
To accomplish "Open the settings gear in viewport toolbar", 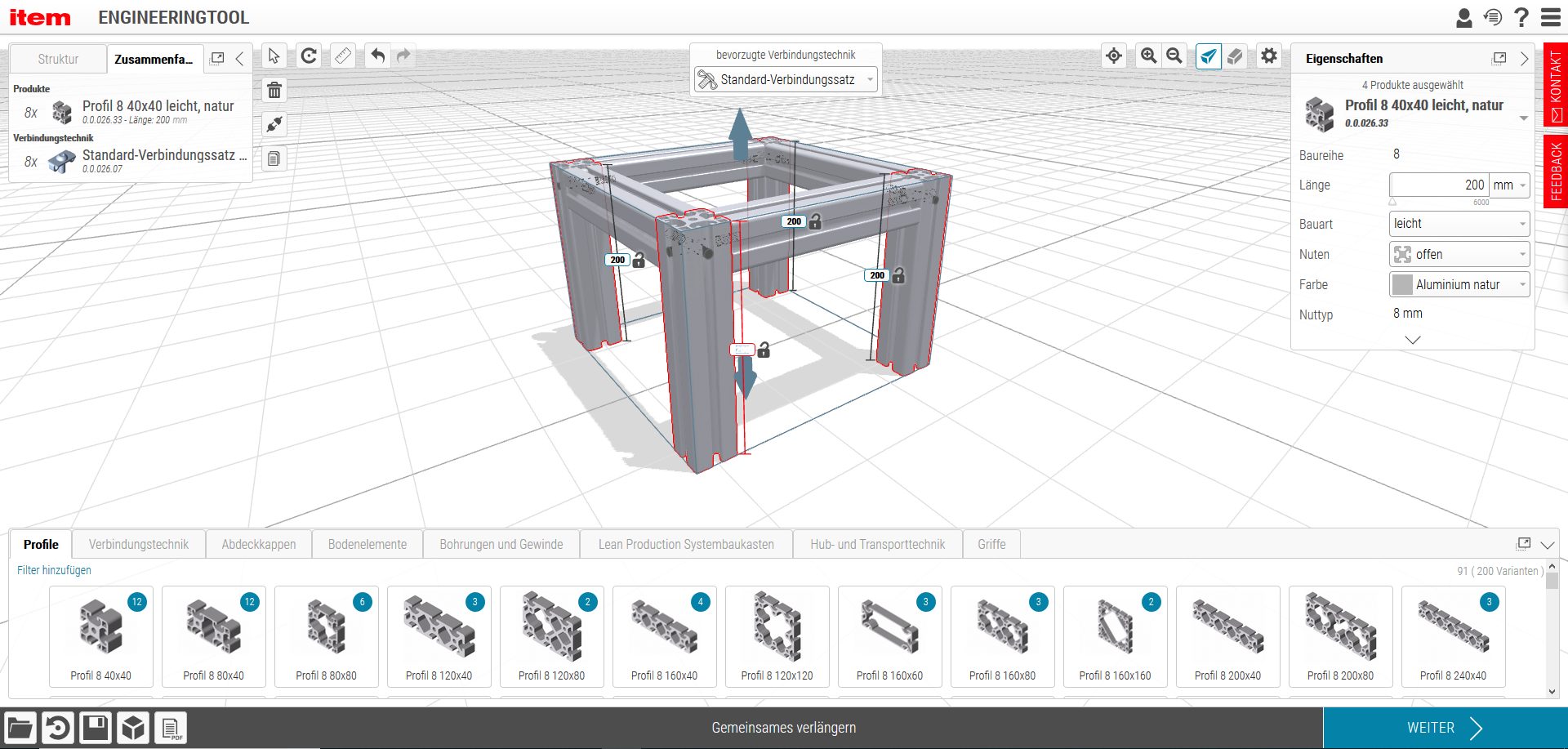I will click(x=1268, y=56).
